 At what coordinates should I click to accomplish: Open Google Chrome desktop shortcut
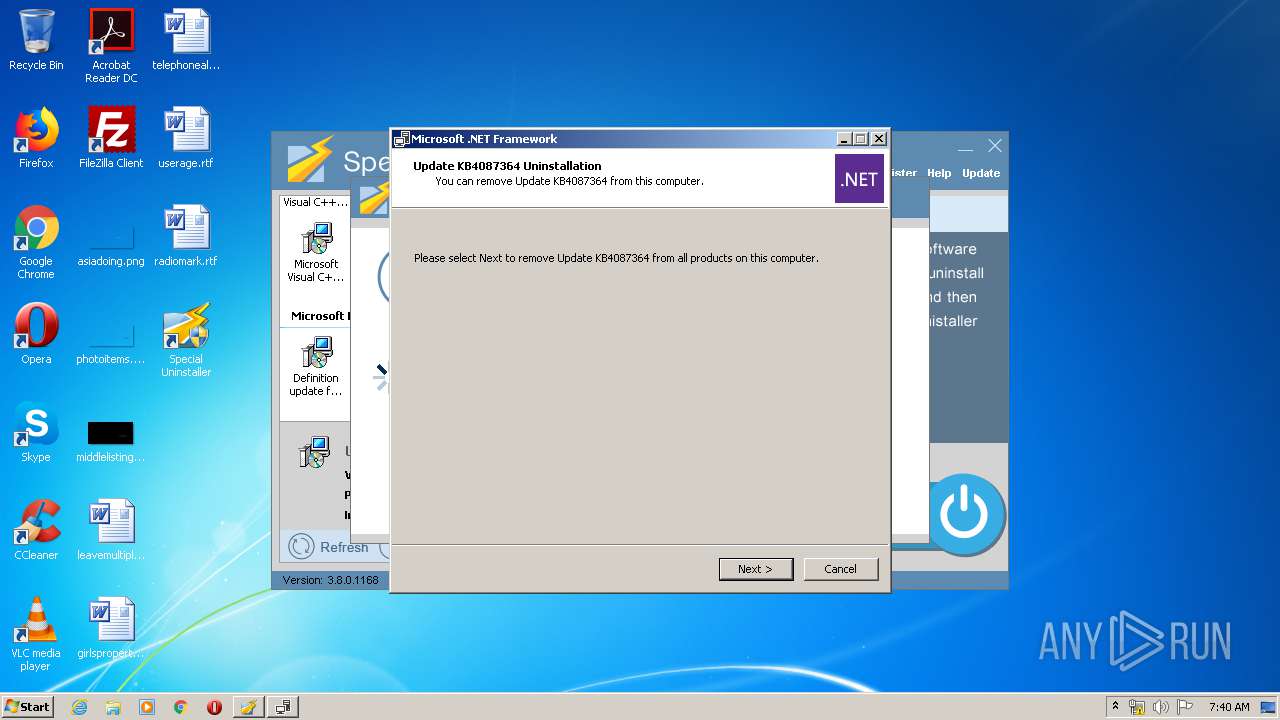tap(36, 242)
